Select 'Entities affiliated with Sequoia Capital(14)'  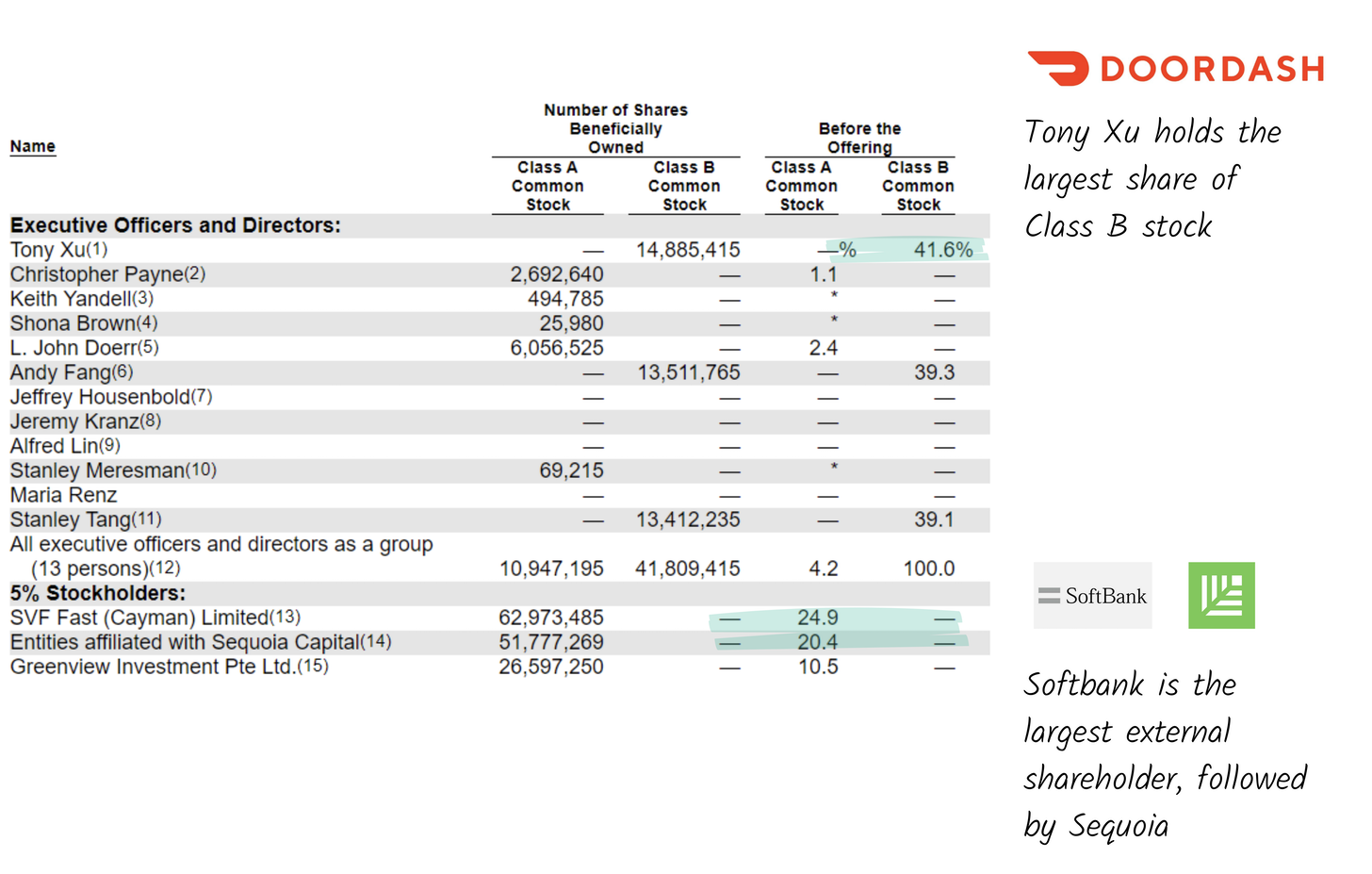click(201, 642)
